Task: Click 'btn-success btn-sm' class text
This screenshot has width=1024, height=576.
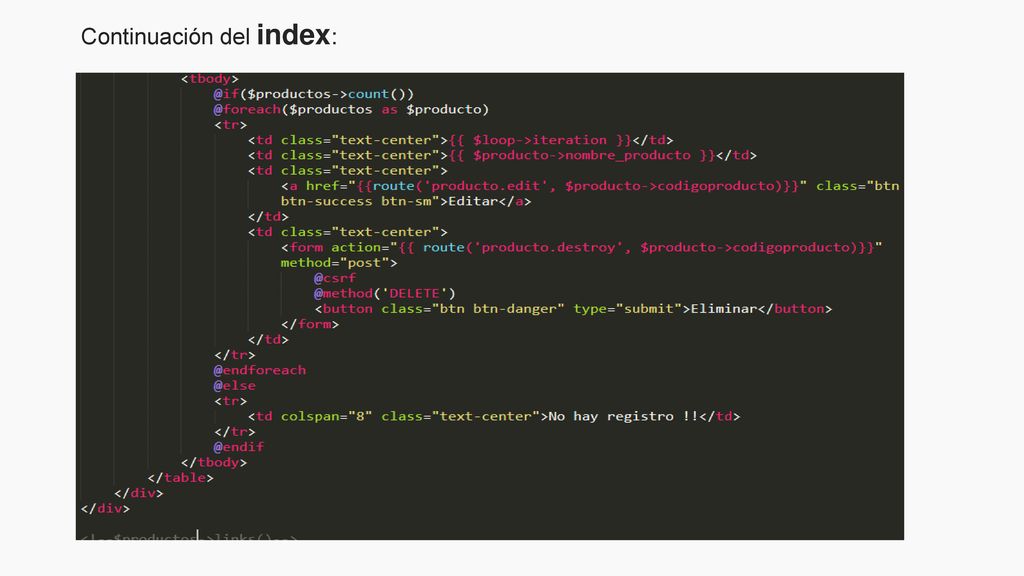Action: pyautogui.click(x=356, y=201)
